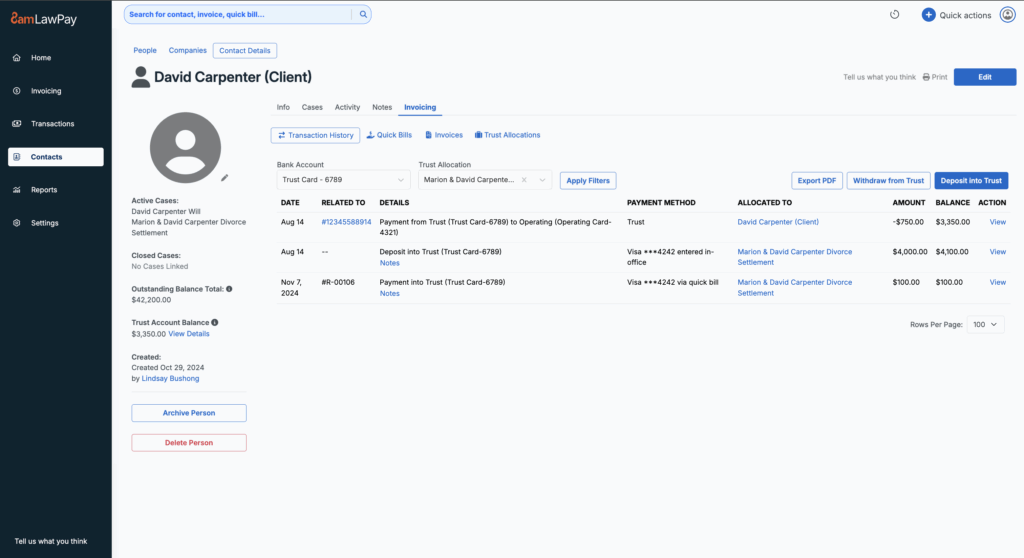Expand the Trust Allocation dropdown
The image size is (1024, 558).
tap(542, 180)
